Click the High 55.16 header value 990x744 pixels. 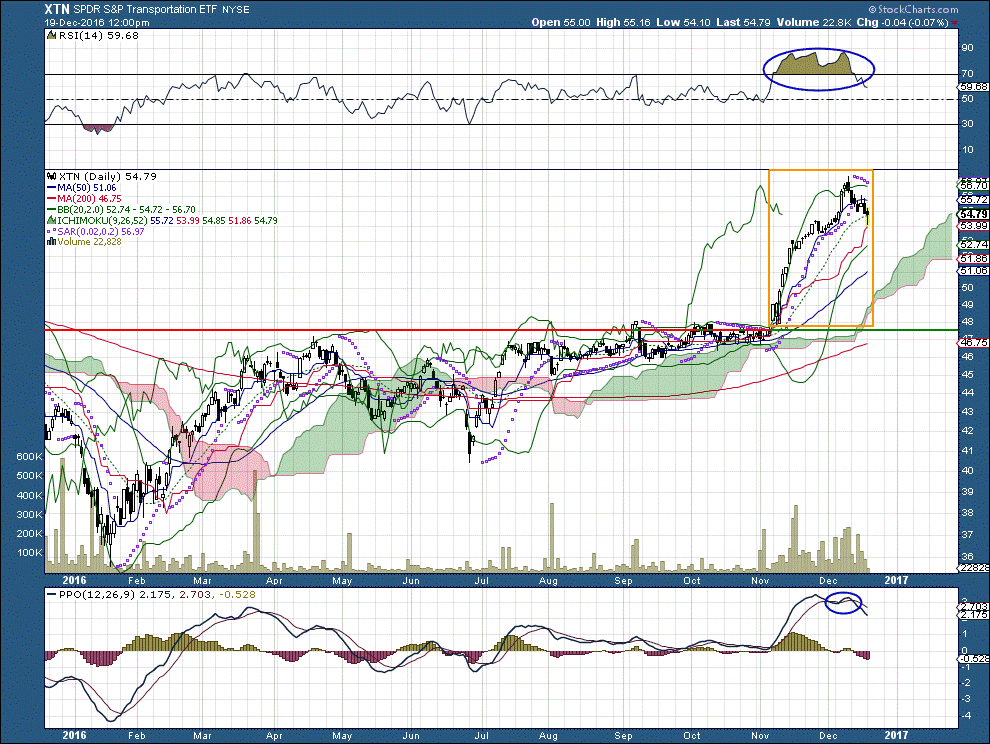(x=623, y=22)
